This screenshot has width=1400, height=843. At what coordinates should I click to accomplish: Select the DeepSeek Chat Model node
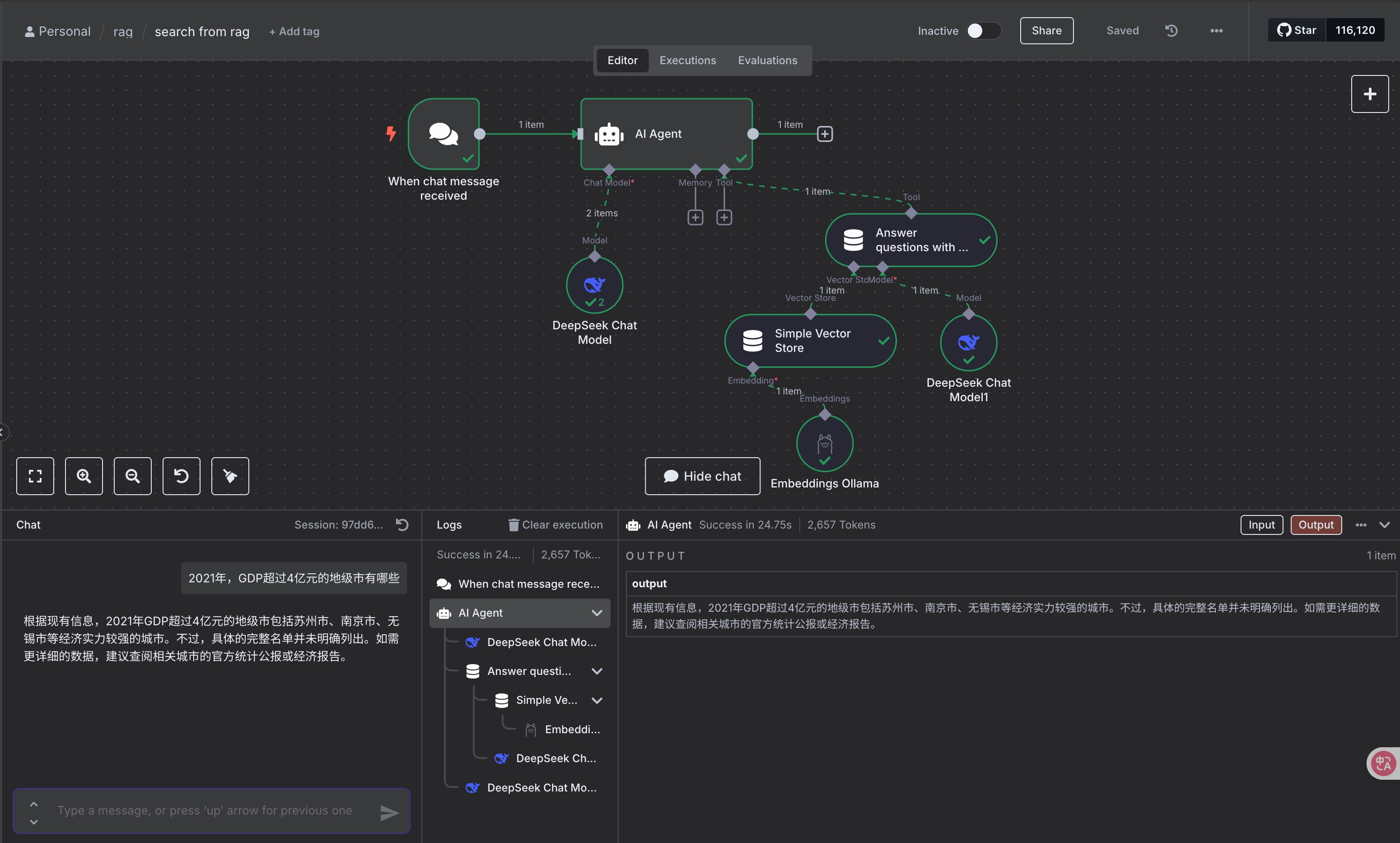pos(594,285)
